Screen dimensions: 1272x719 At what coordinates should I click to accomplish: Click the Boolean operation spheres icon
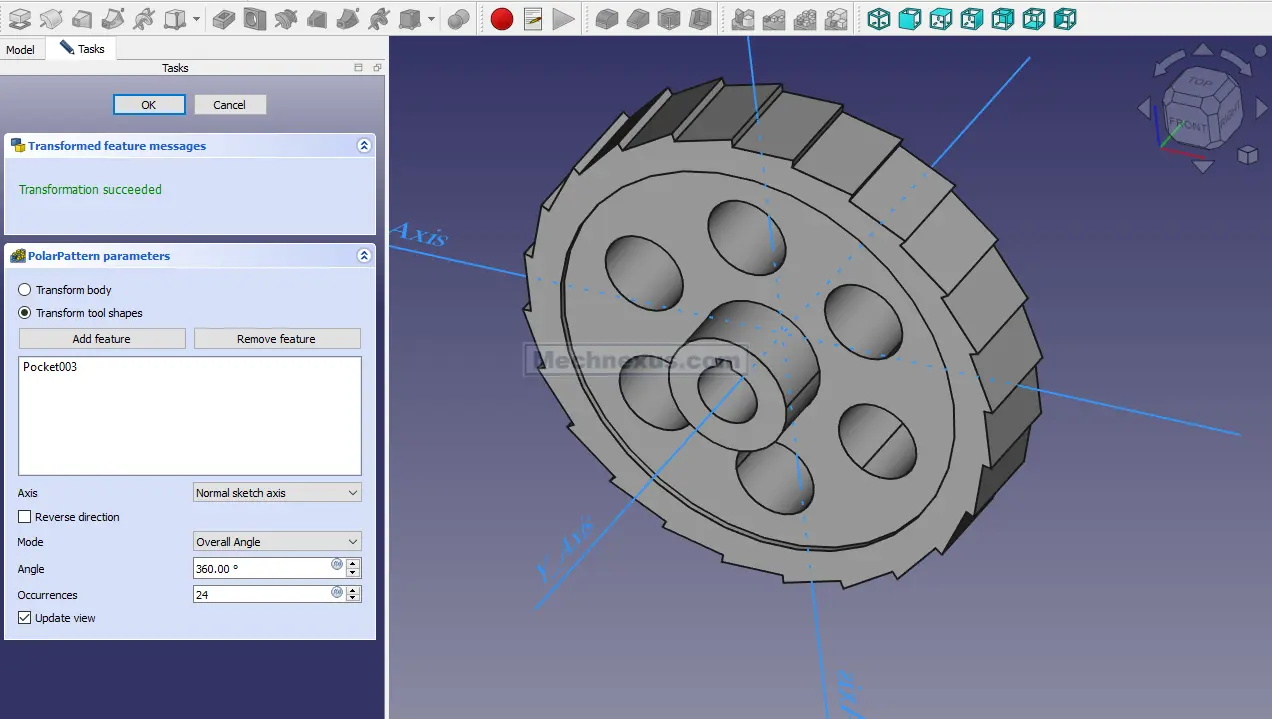tap(458, 18)
